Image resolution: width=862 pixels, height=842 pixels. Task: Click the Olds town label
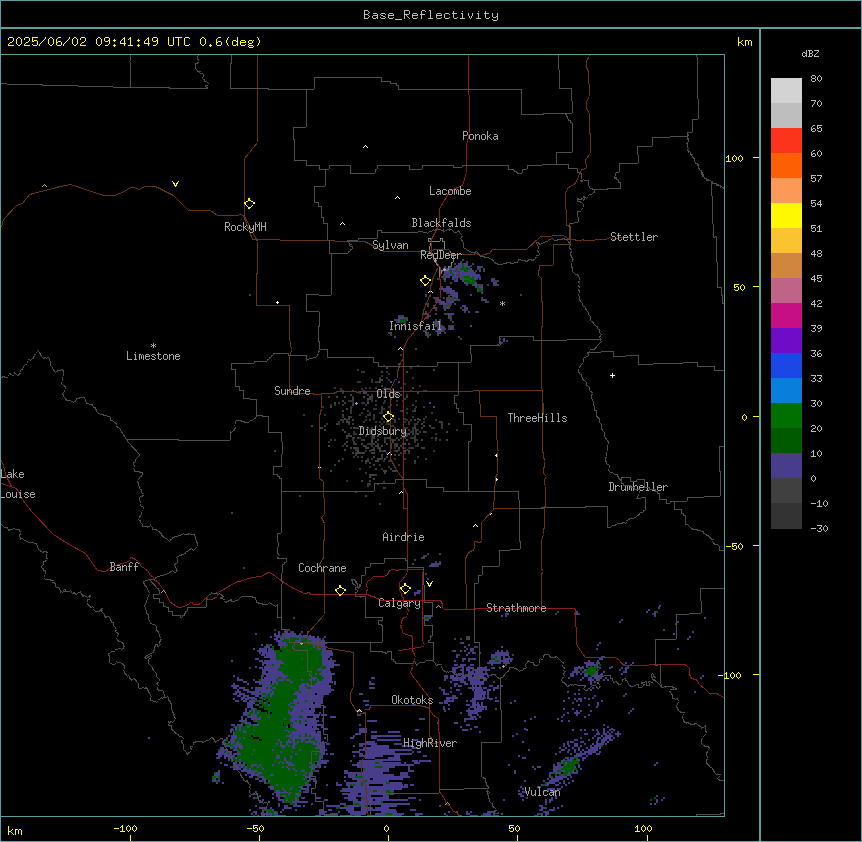tap(388, 394)
